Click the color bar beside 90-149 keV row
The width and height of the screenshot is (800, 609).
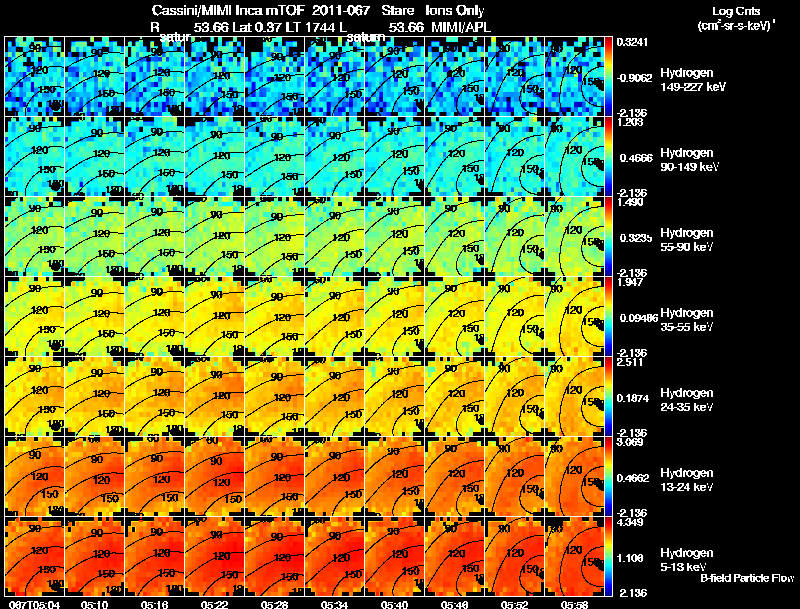tap(608, 156)
